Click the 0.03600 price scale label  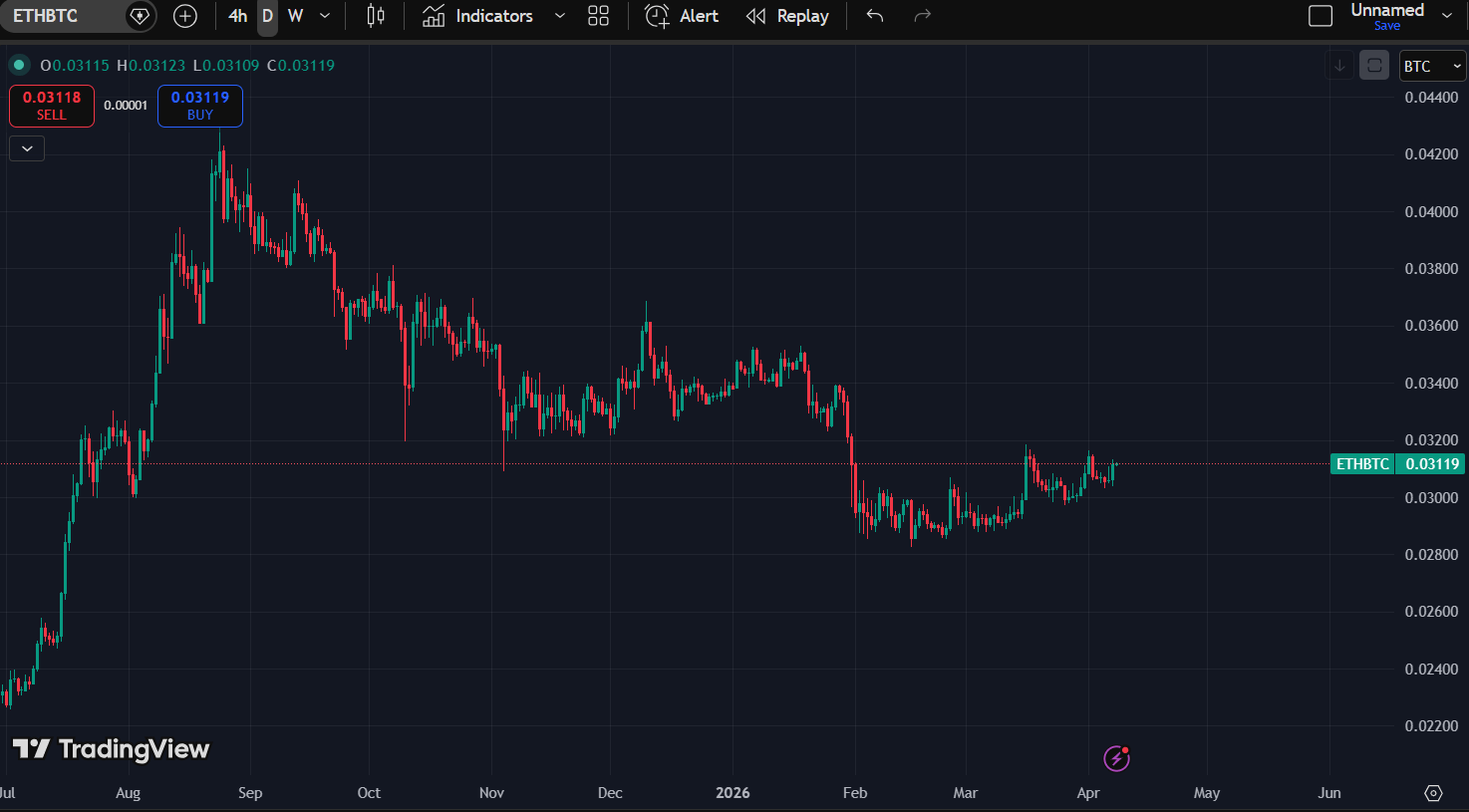[x=1431, y=326]
